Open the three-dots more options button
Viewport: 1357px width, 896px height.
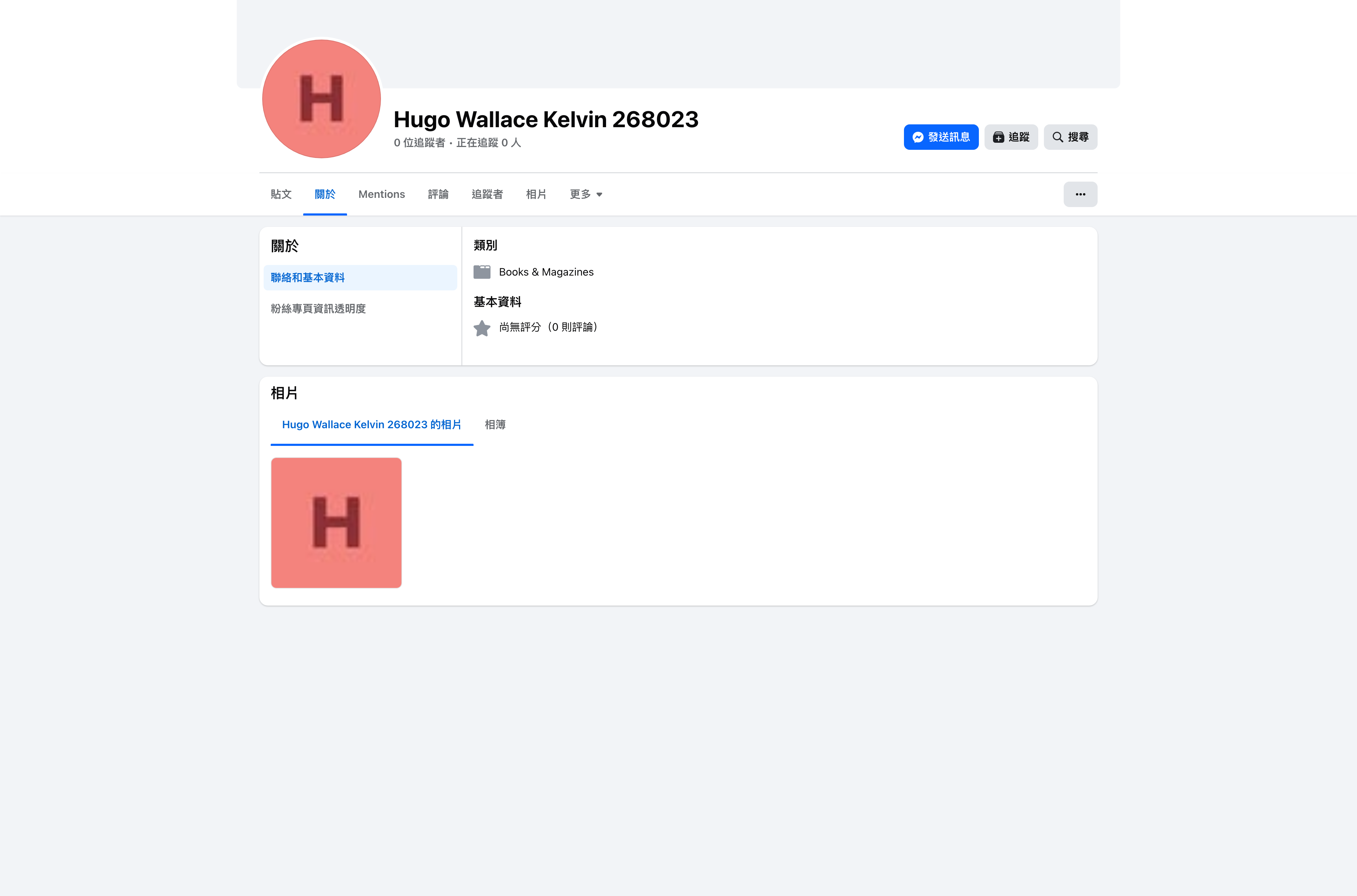pos(1080,194)
